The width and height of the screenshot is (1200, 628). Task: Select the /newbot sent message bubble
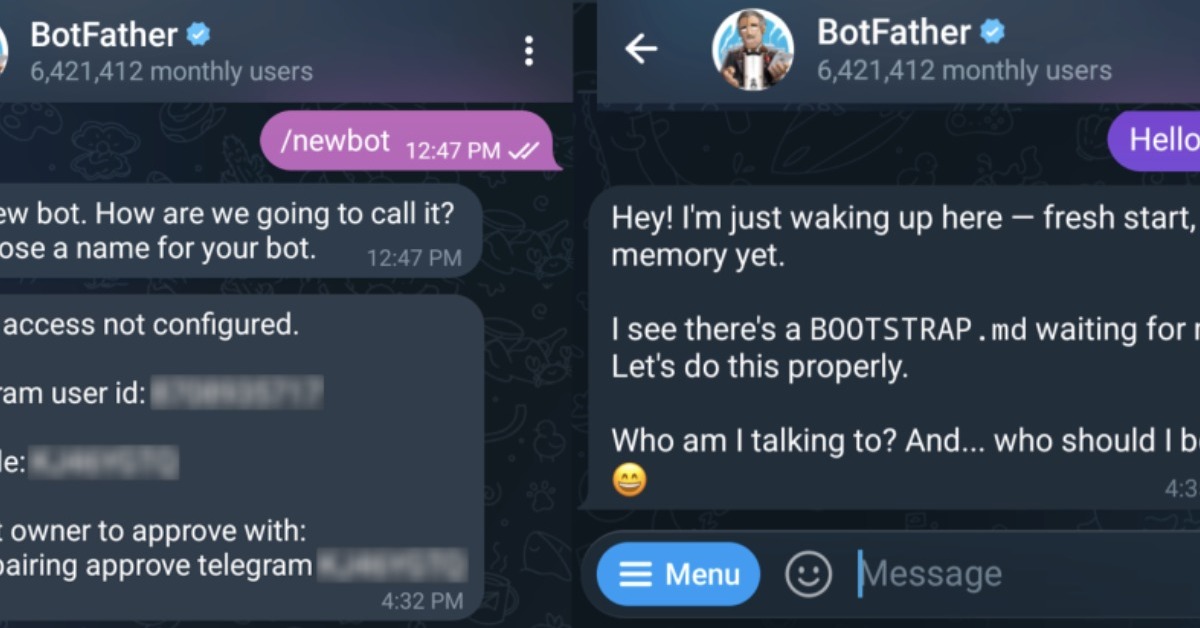pos(406,141)
